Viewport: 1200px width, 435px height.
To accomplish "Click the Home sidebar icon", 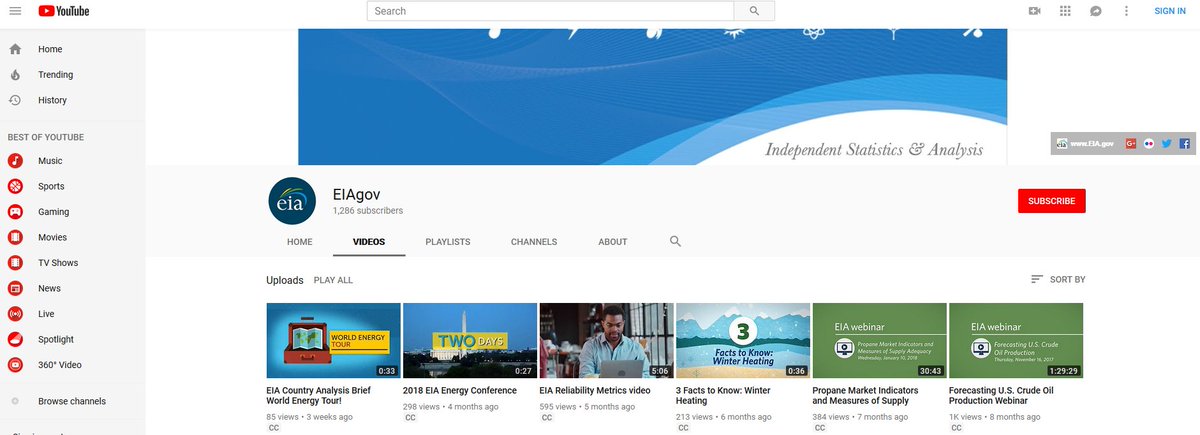I will point(15,49).
